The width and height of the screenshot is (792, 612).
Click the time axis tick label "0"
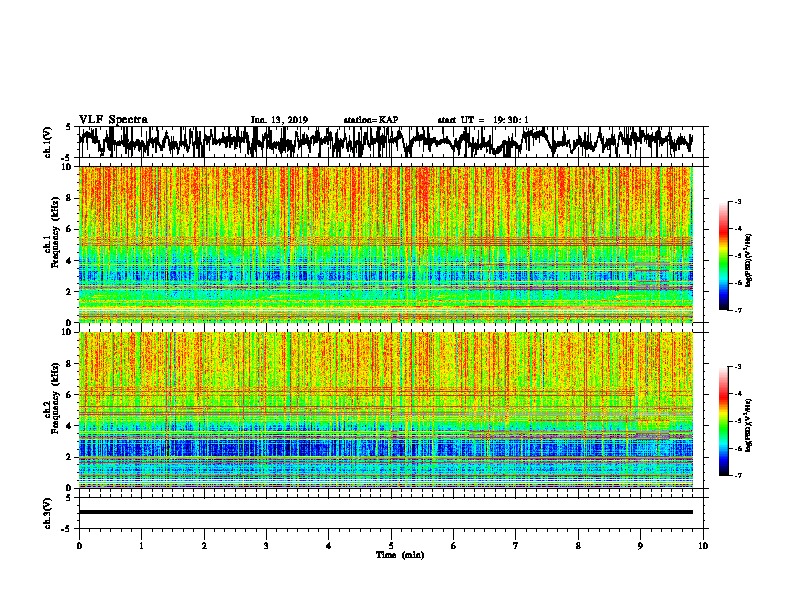79,546
